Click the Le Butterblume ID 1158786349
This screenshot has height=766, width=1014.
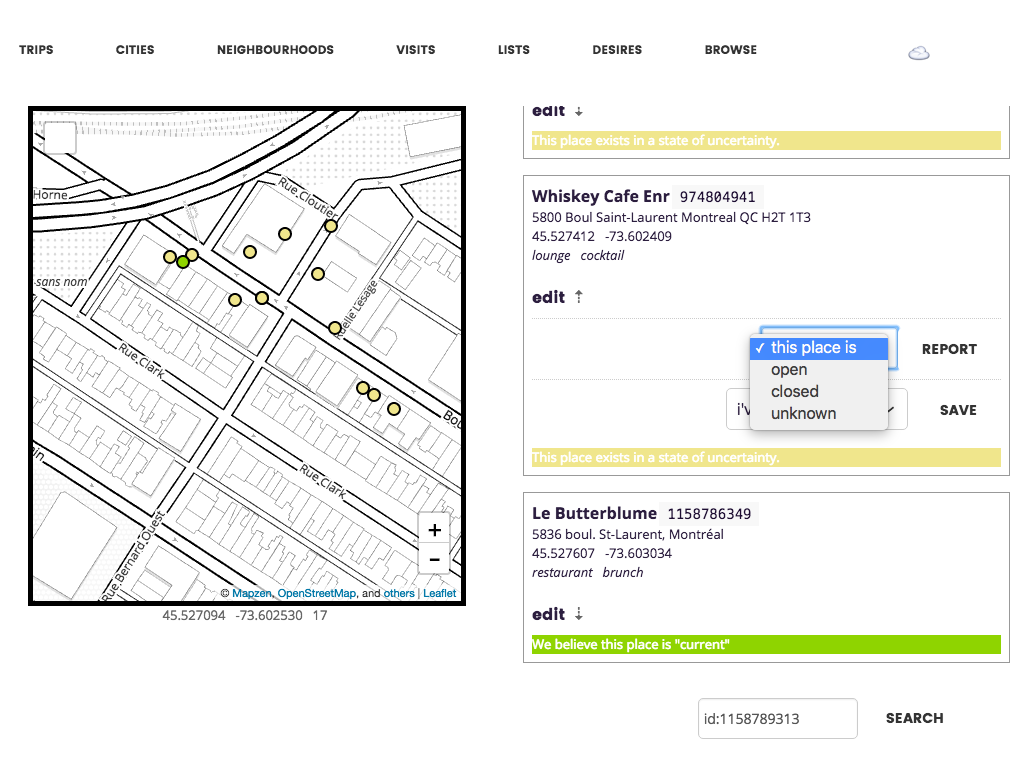point(709,514)
